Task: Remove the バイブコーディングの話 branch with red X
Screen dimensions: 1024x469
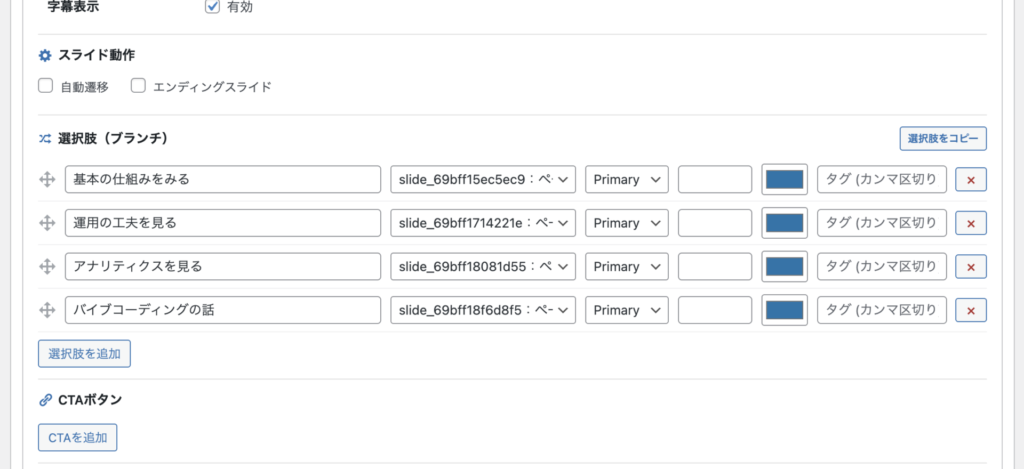Action: 971,311
